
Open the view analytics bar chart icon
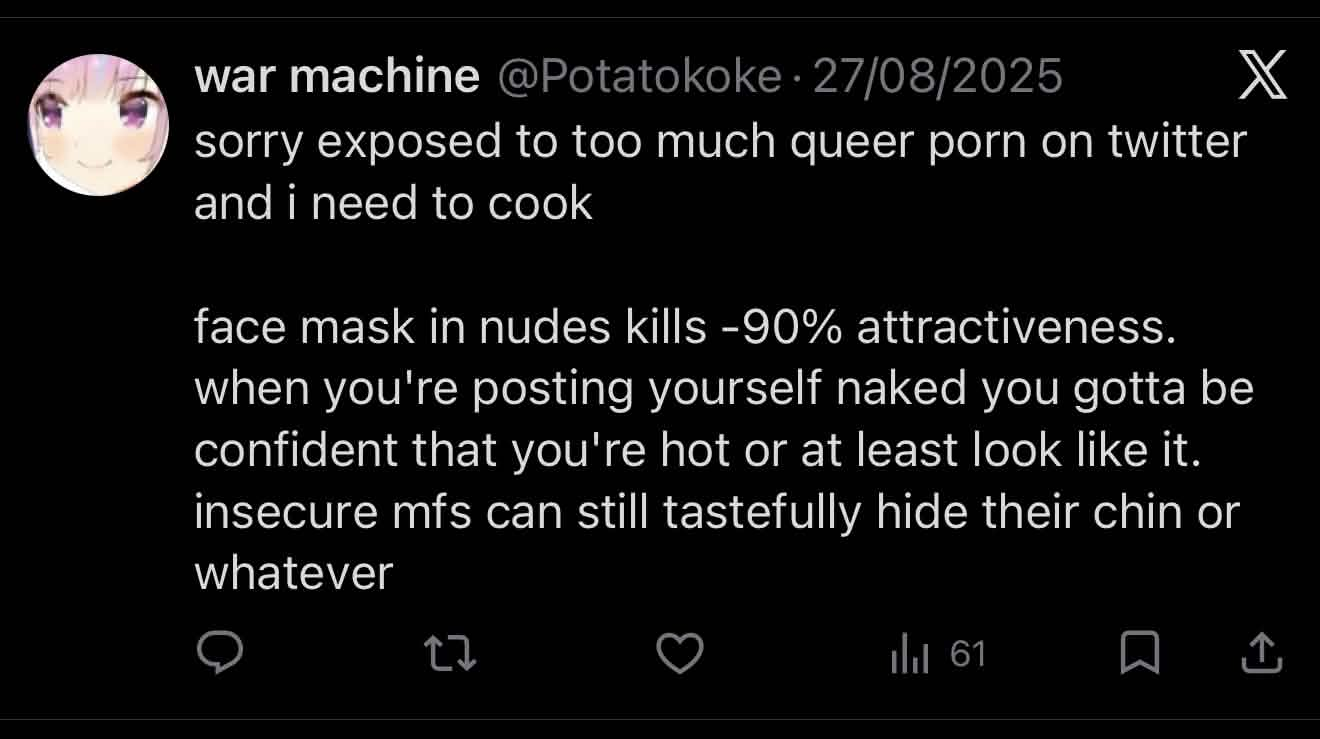909,656
